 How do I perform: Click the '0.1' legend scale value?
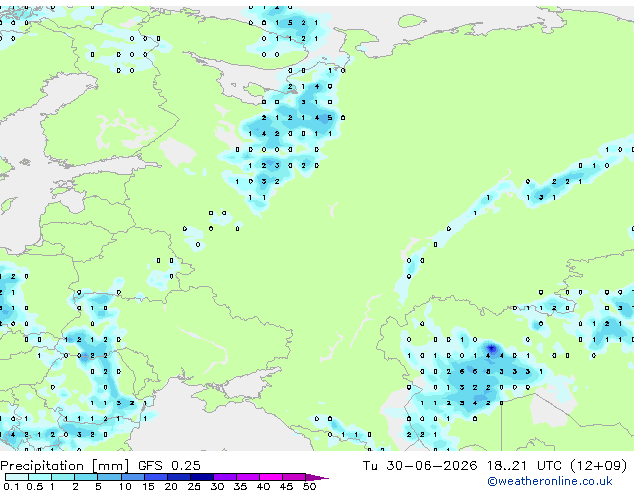click(x=11, y=486)
